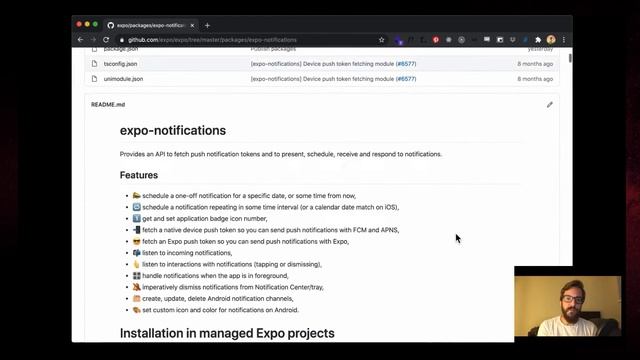The width and height of the screenshot is (640, 360).
Task: Click the presenter webcam thumbnail
Action: coord(568,306)
